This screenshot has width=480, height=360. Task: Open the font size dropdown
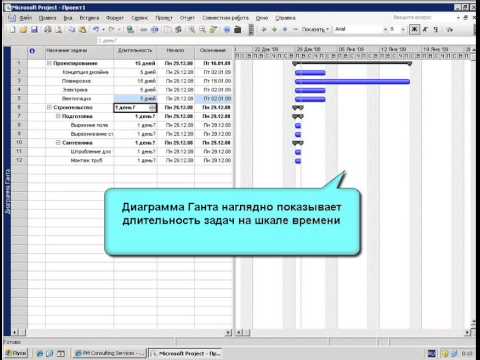click(x=403, y=29)
